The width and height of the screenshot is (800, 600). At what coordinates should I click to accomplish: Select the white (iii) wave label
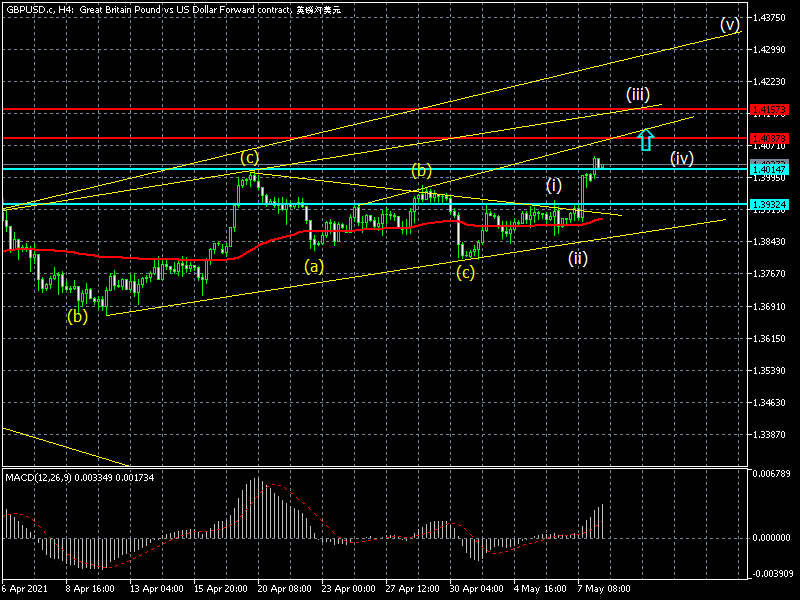[x=638, y=94]
